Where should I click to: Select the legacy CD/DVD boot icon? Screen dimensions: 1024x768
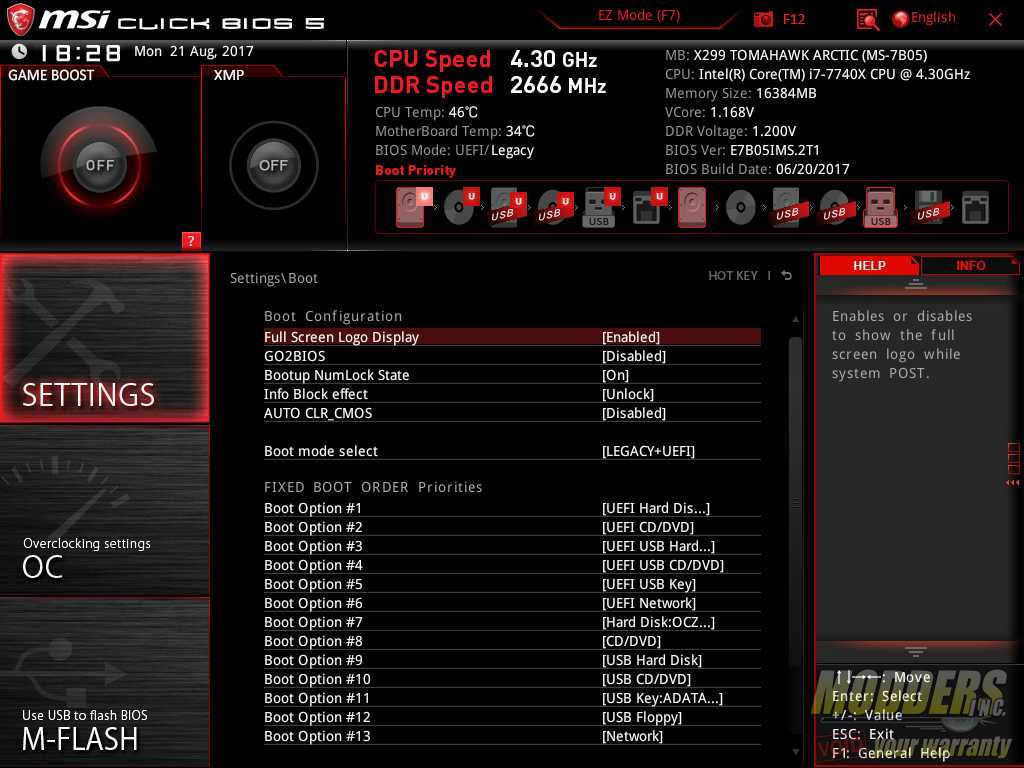click(741, 208)
